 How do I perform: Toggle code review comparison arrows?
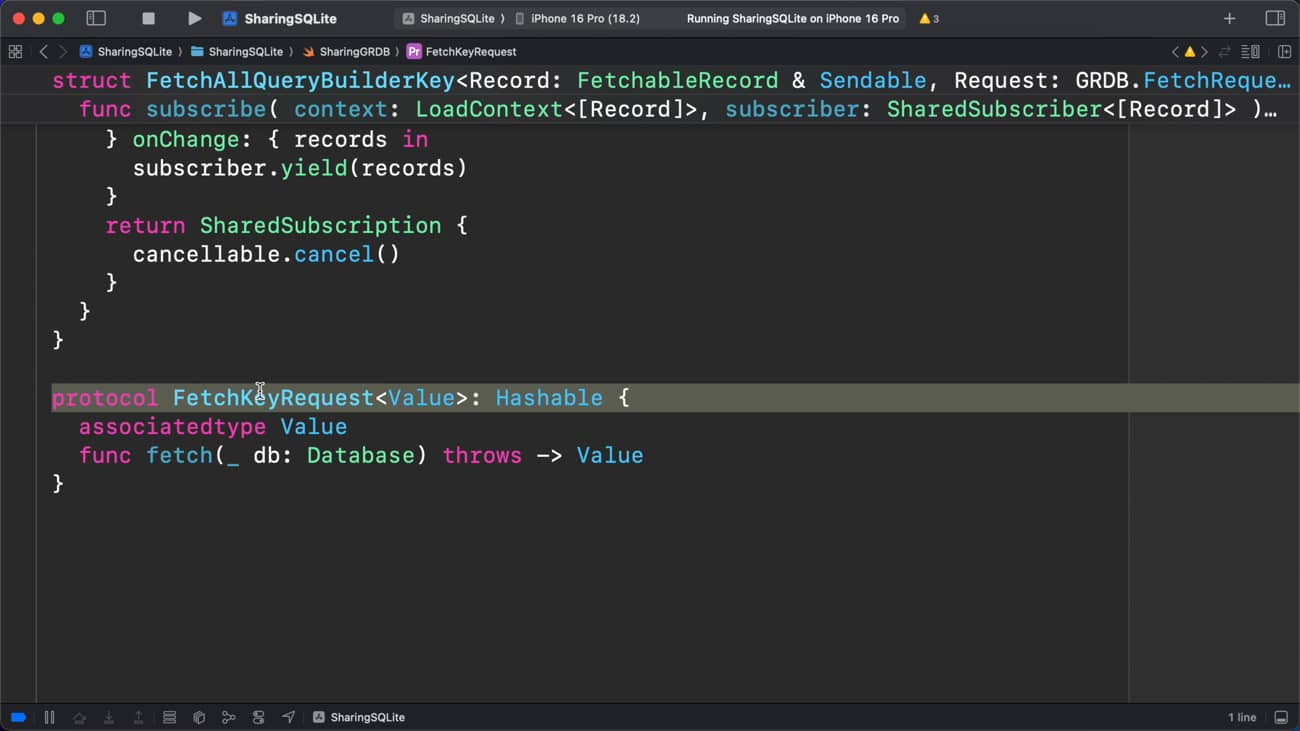(x=1224, y=51)
